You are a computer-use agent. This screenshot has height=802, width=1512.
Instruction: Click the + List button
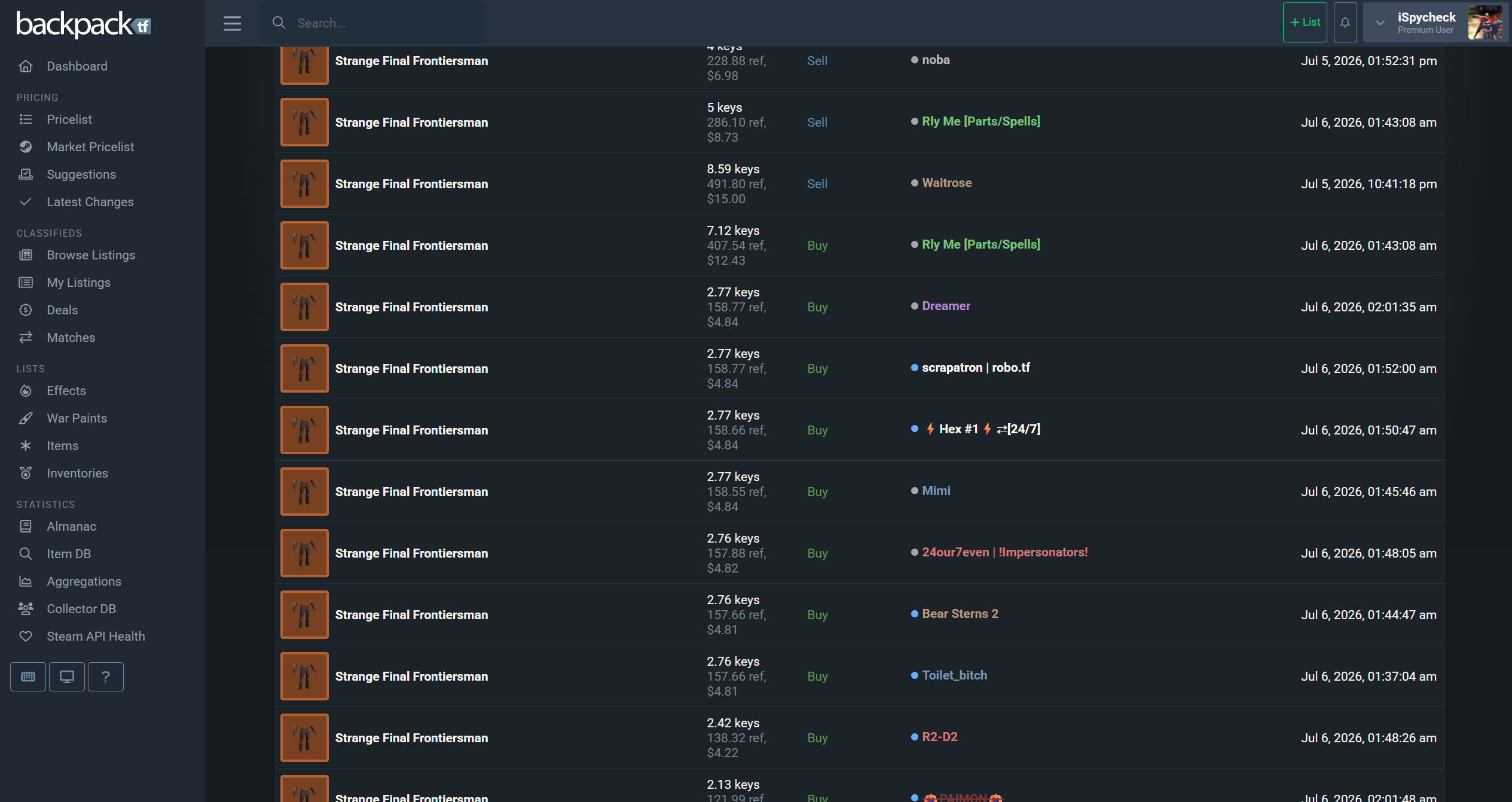click(x=1305, y=23)
